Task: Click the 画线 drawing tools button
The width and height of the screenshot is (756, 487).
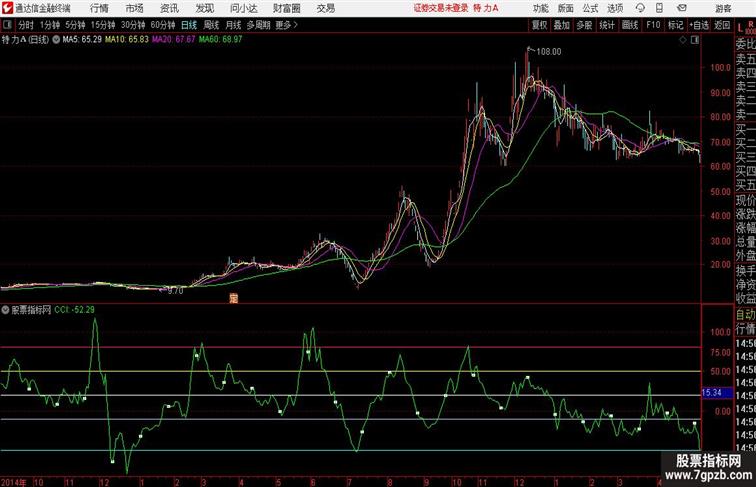Action: (x=630, y=25)
